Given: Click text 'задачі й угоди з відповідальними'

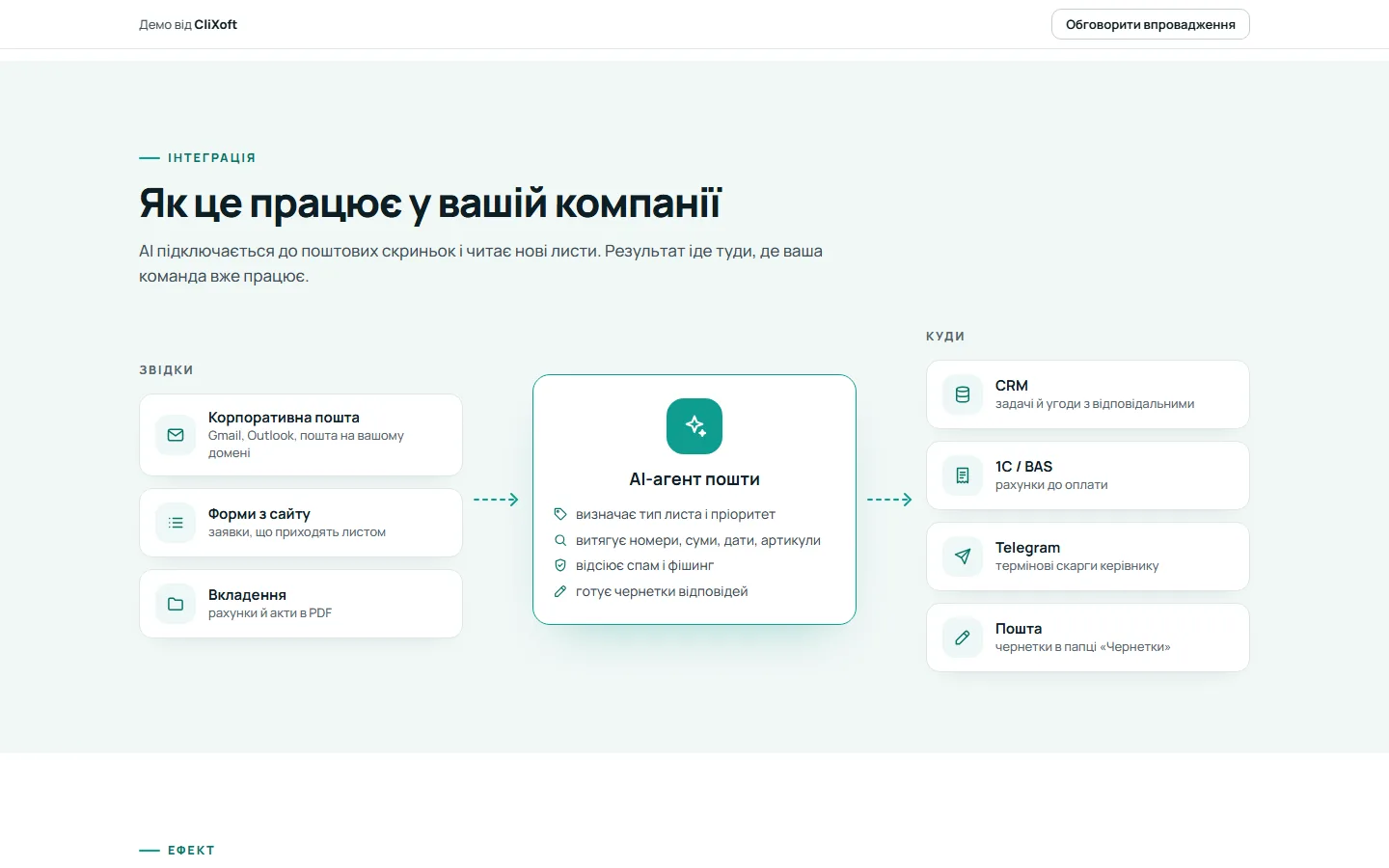Looking at the screenshot, I should [x=1095, y=404].
